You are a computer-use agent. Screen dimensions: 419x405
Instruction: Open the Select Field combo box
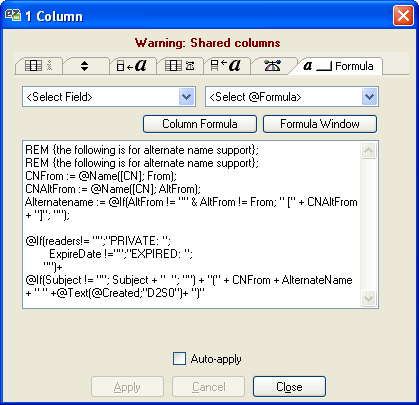[109, 97]
